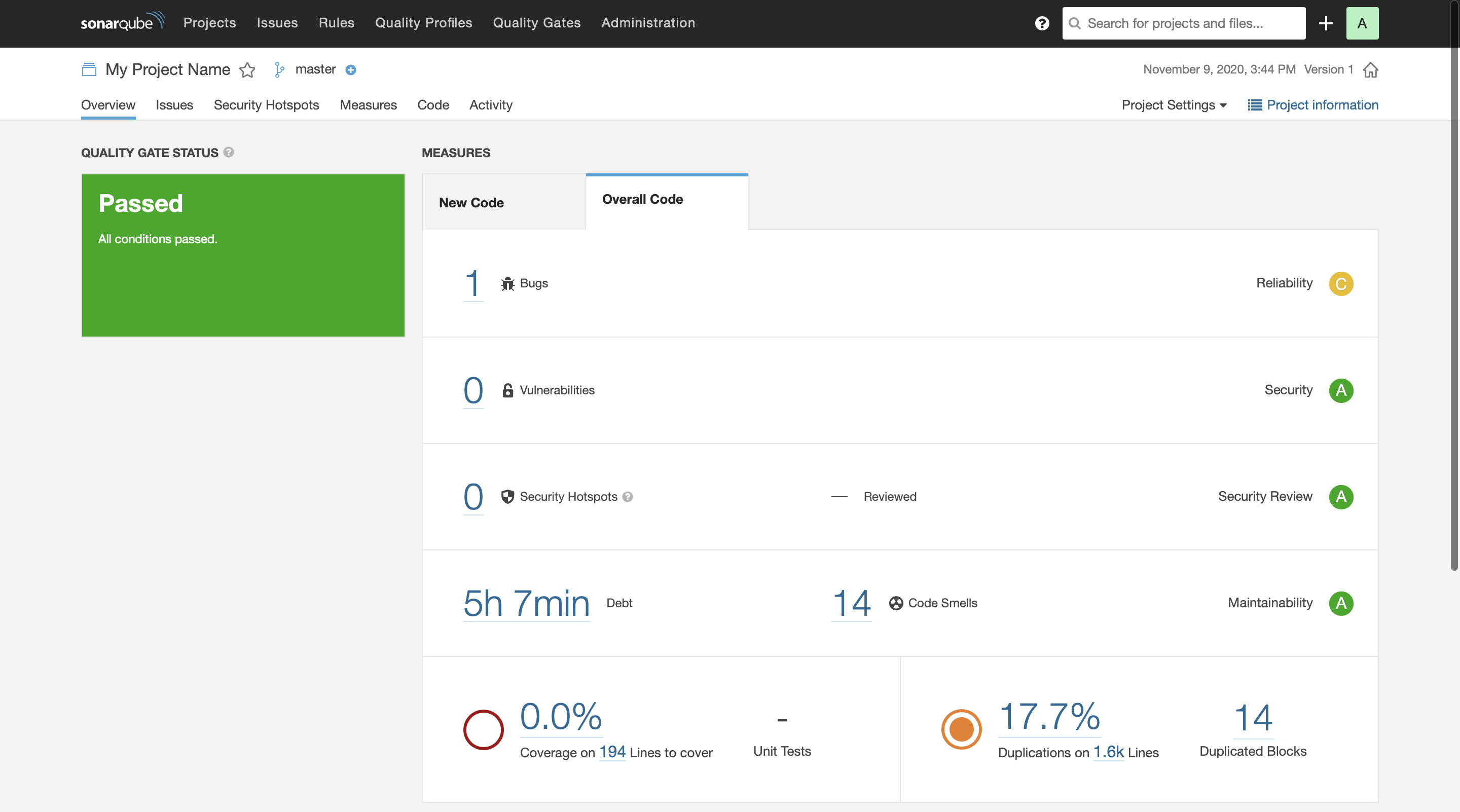
Task: Click the 'My Project Name' title
Action: click(168, 70)
